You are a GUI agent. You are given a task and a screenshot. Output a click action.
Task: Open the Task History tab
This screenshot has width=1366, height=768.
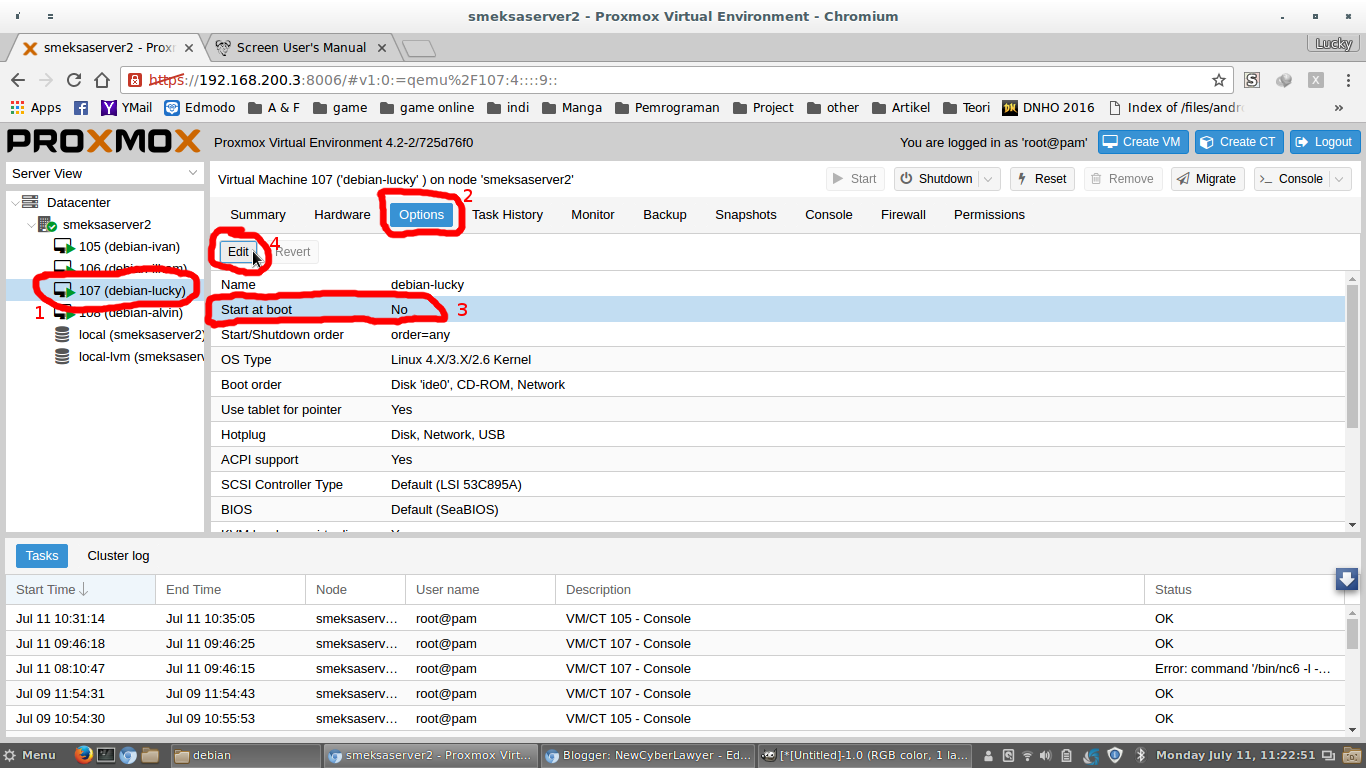point(507,215)
